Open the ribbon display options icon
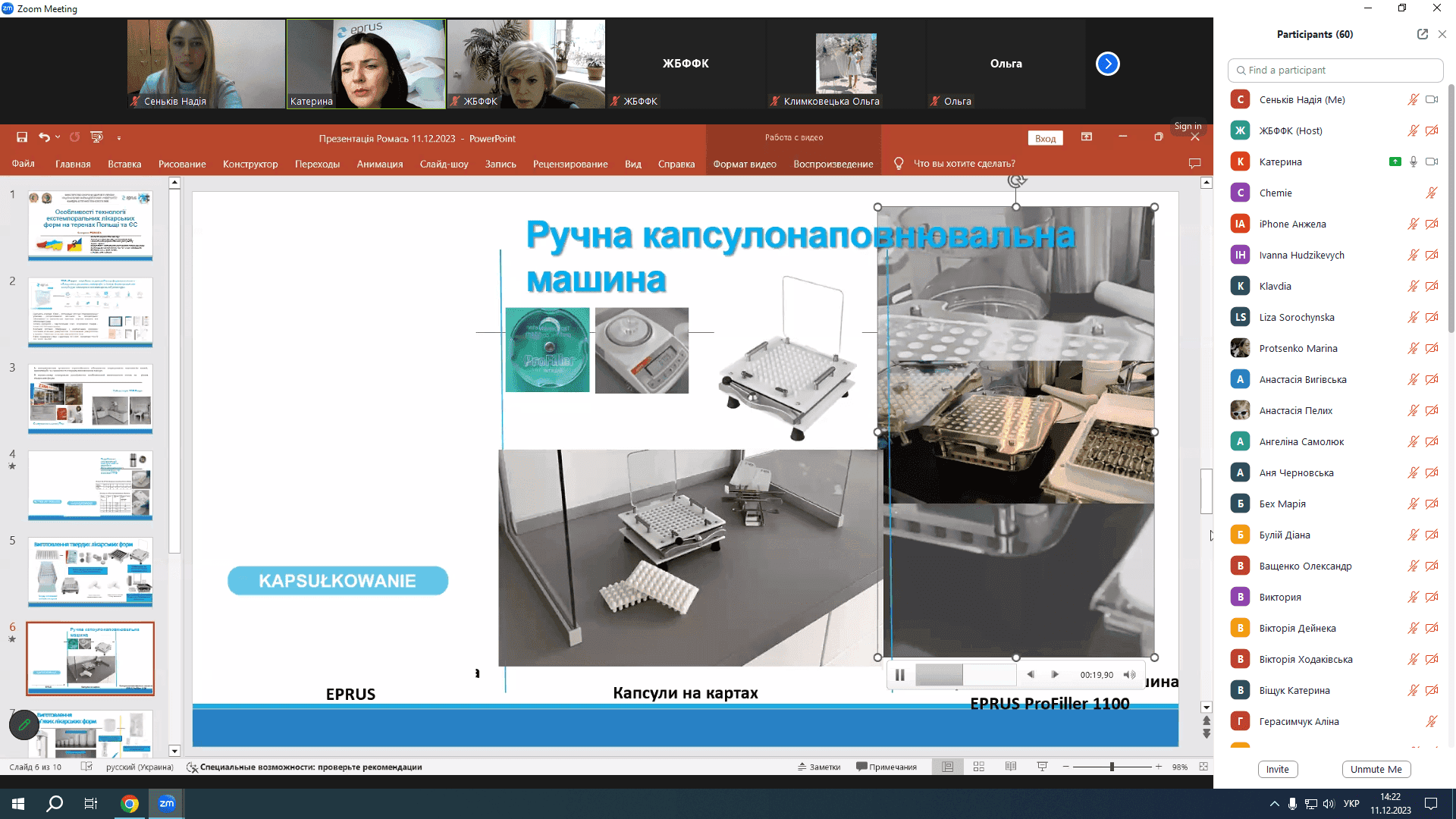Screen dimensions: 1456x819 [1087, 137]
